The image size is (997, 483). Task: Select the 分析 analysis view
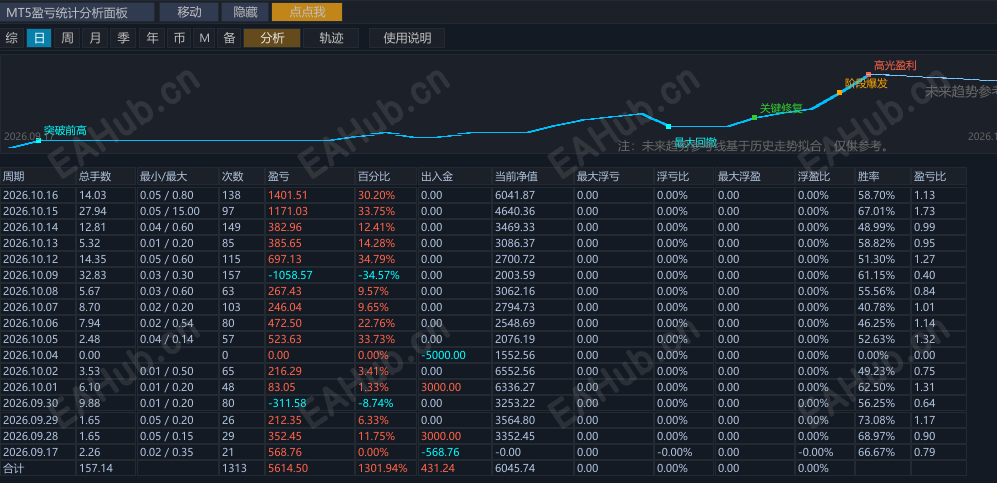[272, 38]
